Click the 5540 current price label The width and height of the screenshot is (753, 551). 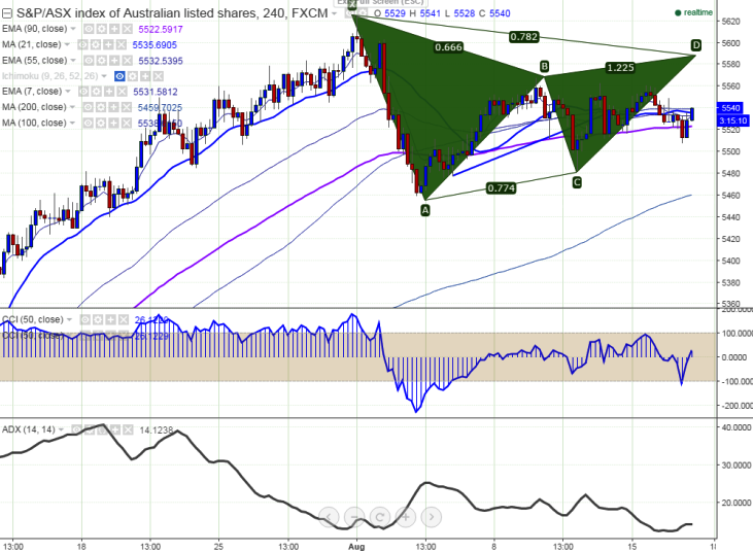point(730,108)
